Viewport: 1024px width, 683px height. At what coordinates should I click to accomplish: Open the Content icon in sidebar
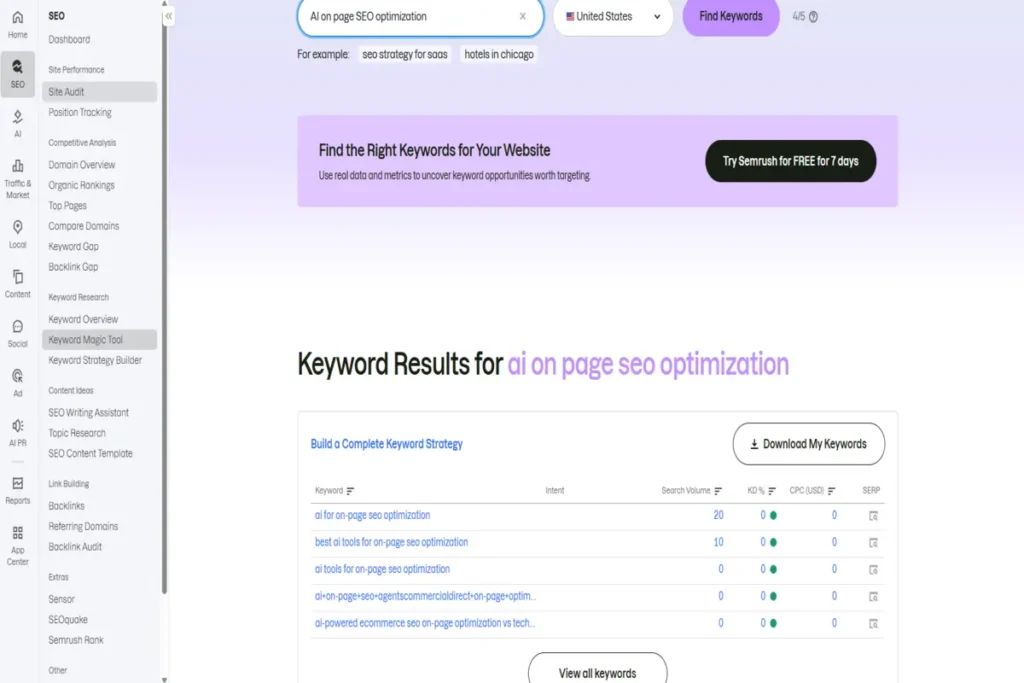18,281
